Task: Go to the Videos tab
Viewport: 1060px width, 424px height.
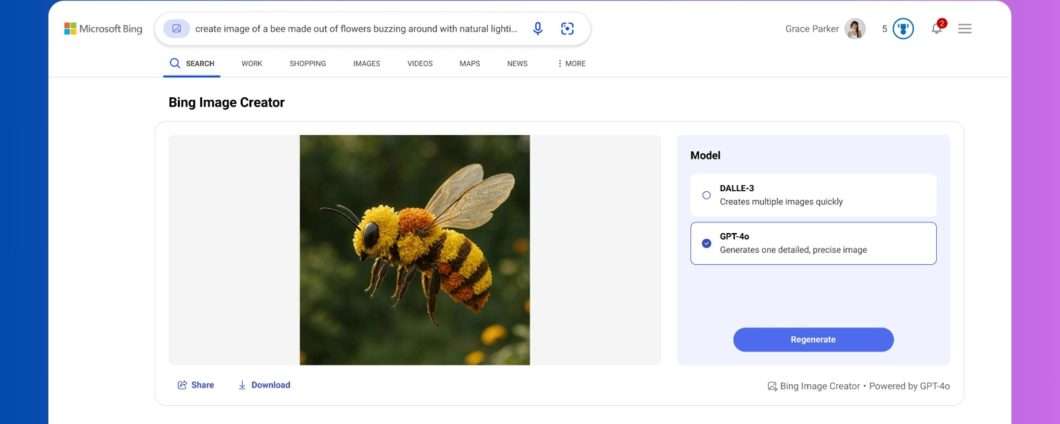Action: coord(420,64)
